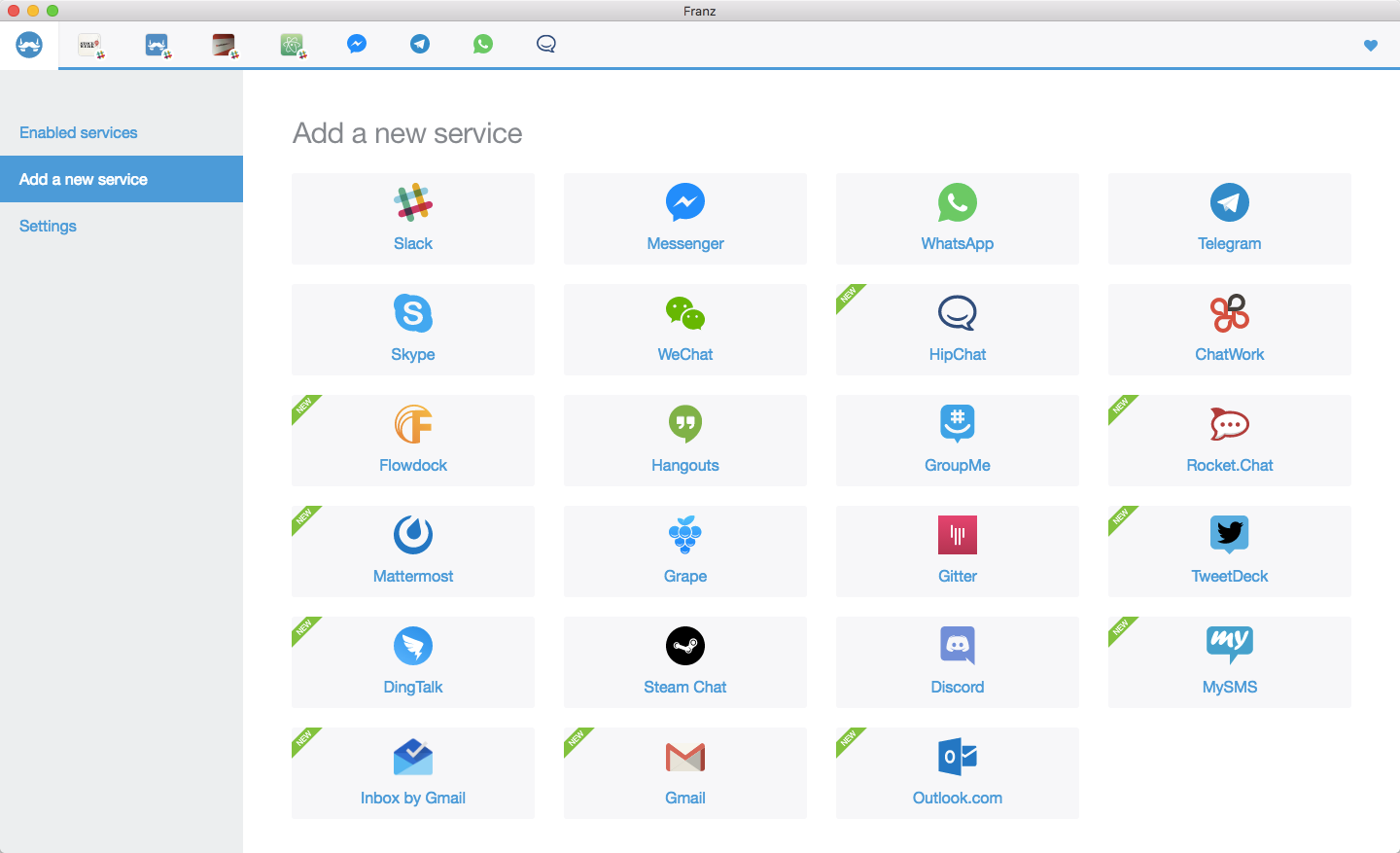Viewport: 1400px width, 853px height.
Task: Add the Discord service
Action: pos(958,662)
